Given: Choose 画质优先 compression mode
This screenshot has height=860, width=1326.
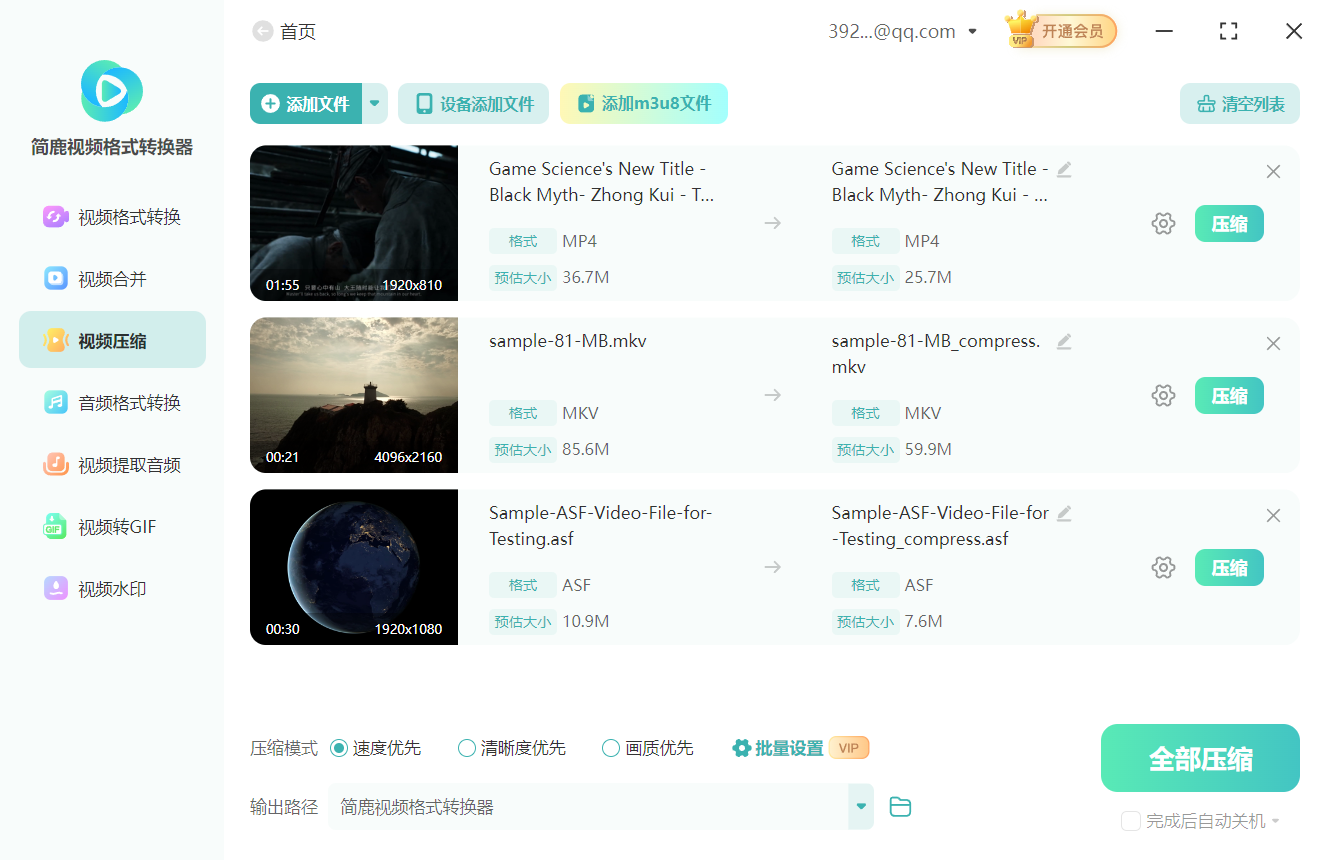Looking at the screenshot, I should [x=611, y=748].
